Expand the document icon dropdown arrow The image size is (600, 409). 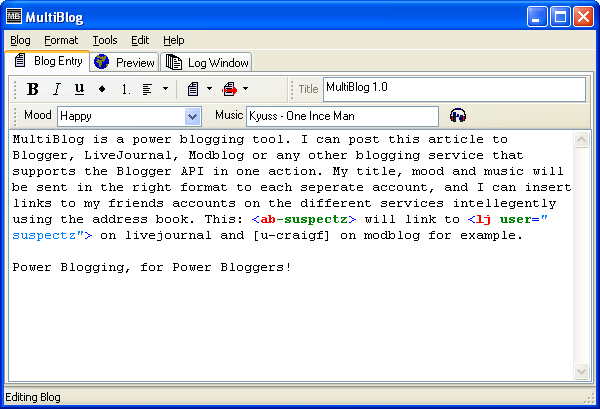click(209, 89)
